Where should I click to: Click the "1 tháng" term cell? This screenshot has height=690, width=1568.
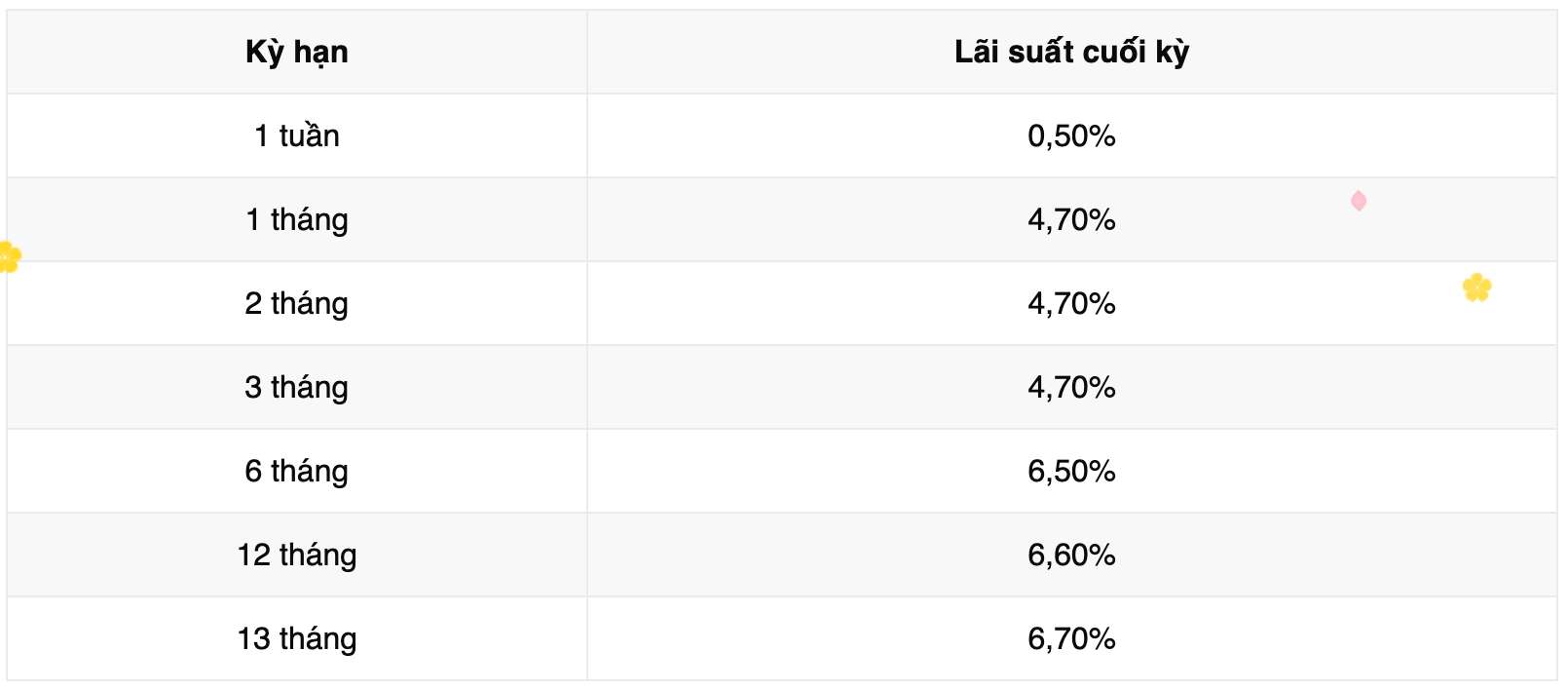point(297,219)
